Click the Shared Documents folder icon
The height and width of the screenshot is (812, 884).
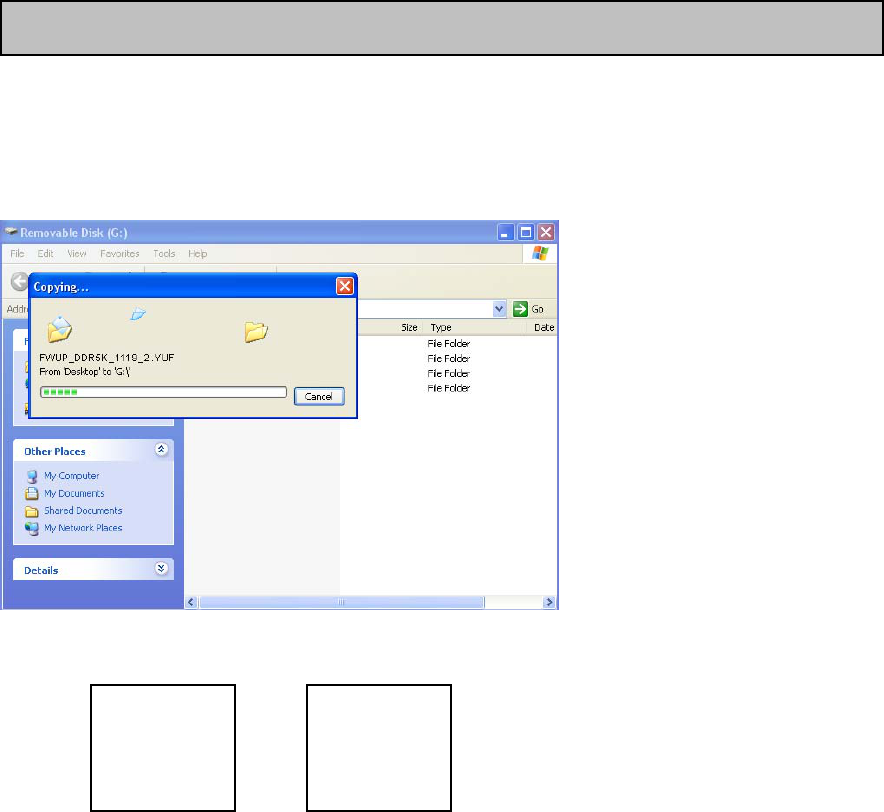(x=32, y=511)
